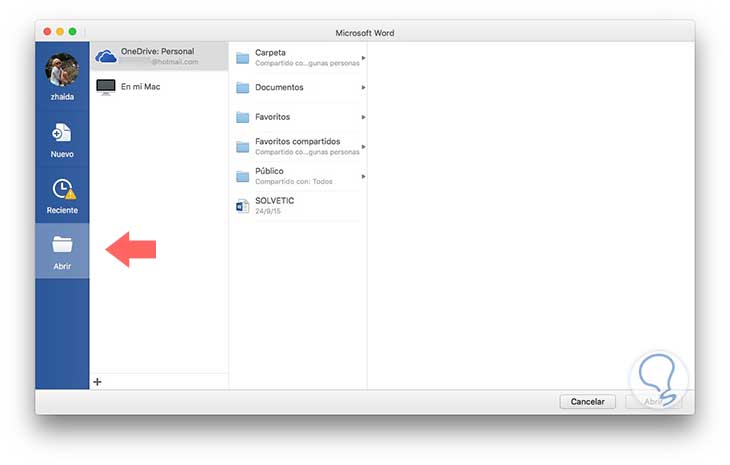Zoom the window with the green button
This screenshot has height=465, width=730.
[72, 32]
